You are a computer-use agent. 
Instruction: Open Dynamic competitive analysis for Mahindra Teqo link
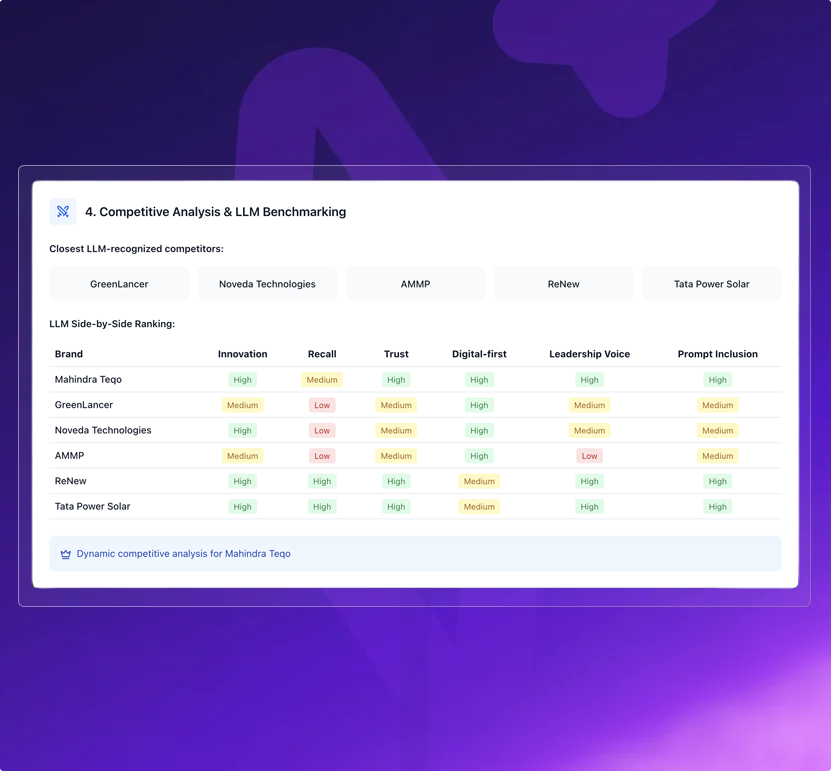183,554
